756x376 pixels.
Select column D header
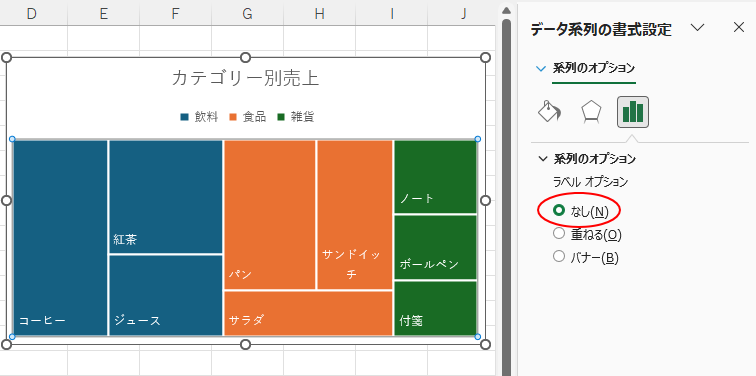32,14
